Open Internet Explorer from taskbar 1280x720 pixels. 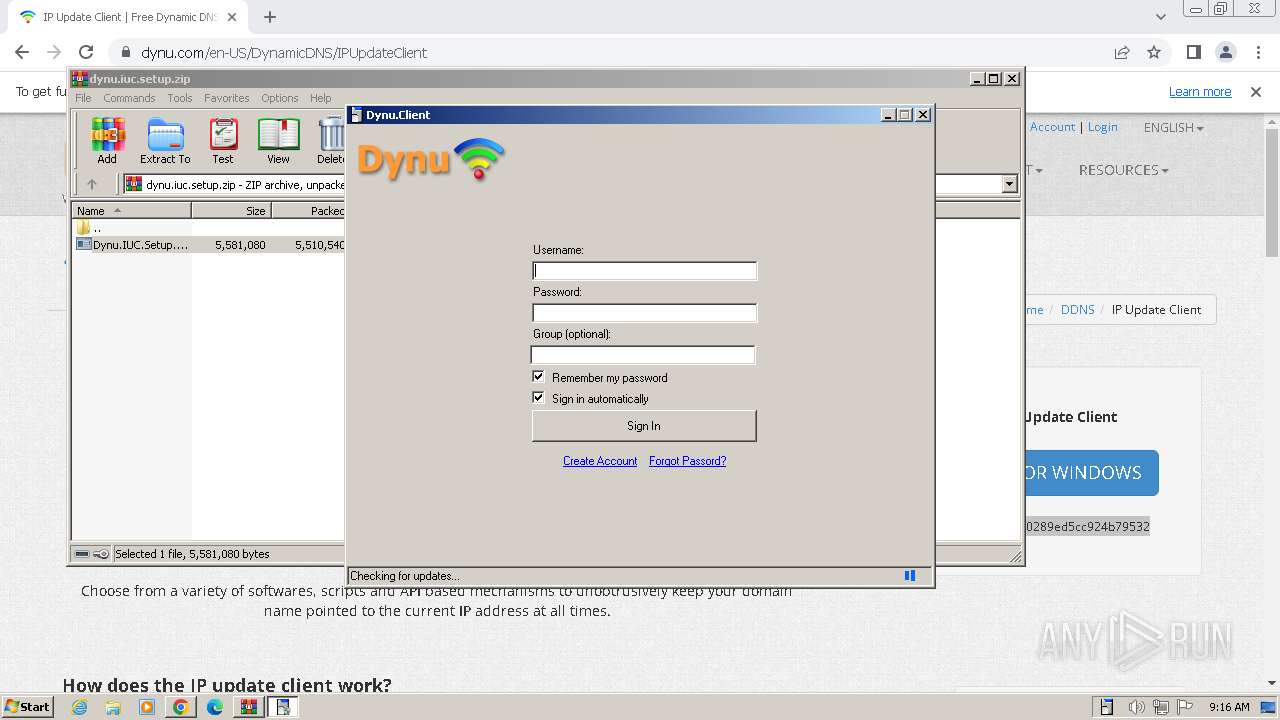pos(79,707)
